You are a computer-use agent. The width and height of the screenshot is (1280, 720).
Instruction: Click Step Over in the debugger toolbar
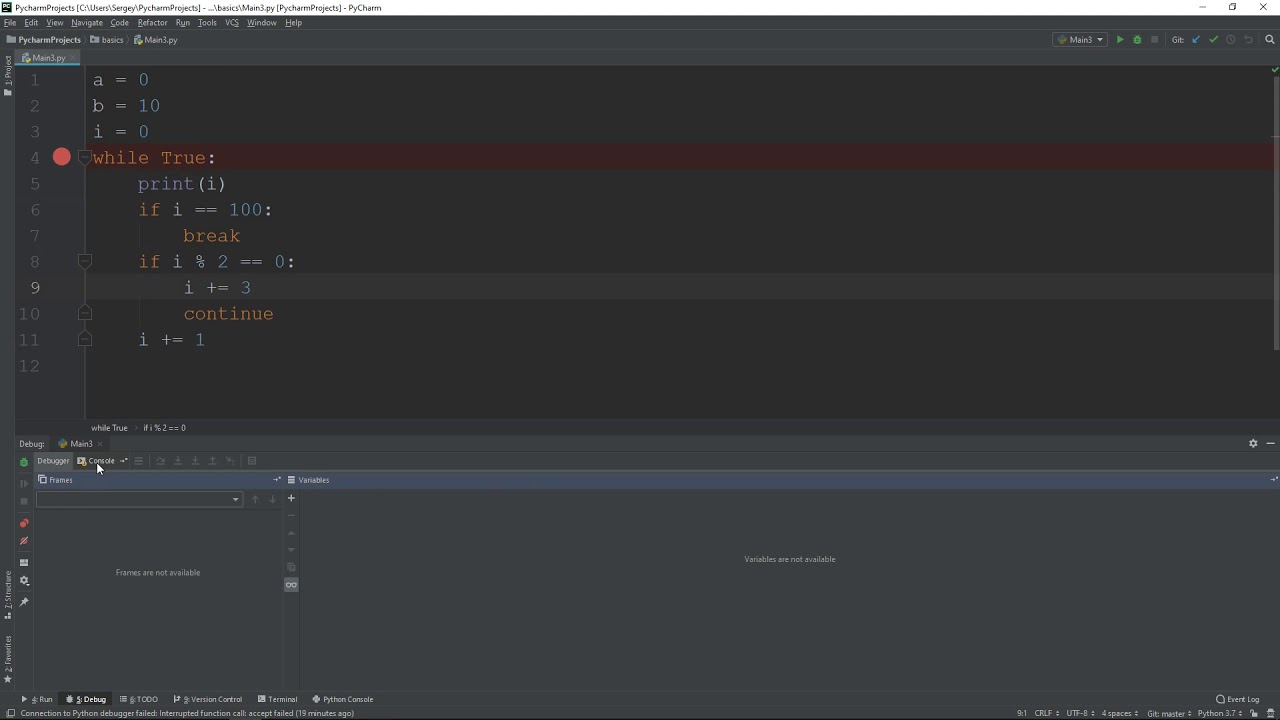click(160, 461)
